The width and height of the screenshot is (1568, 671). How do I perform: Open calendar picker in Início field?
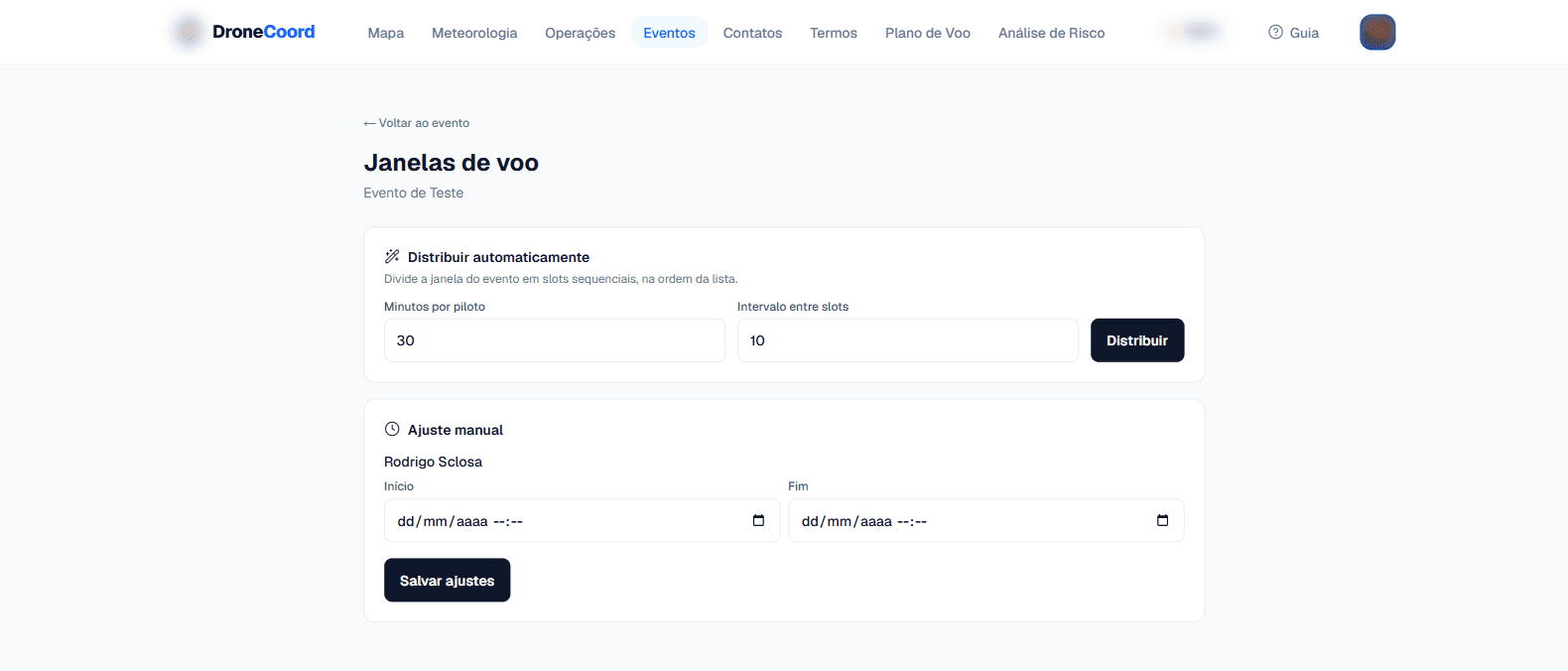[758, 520]
